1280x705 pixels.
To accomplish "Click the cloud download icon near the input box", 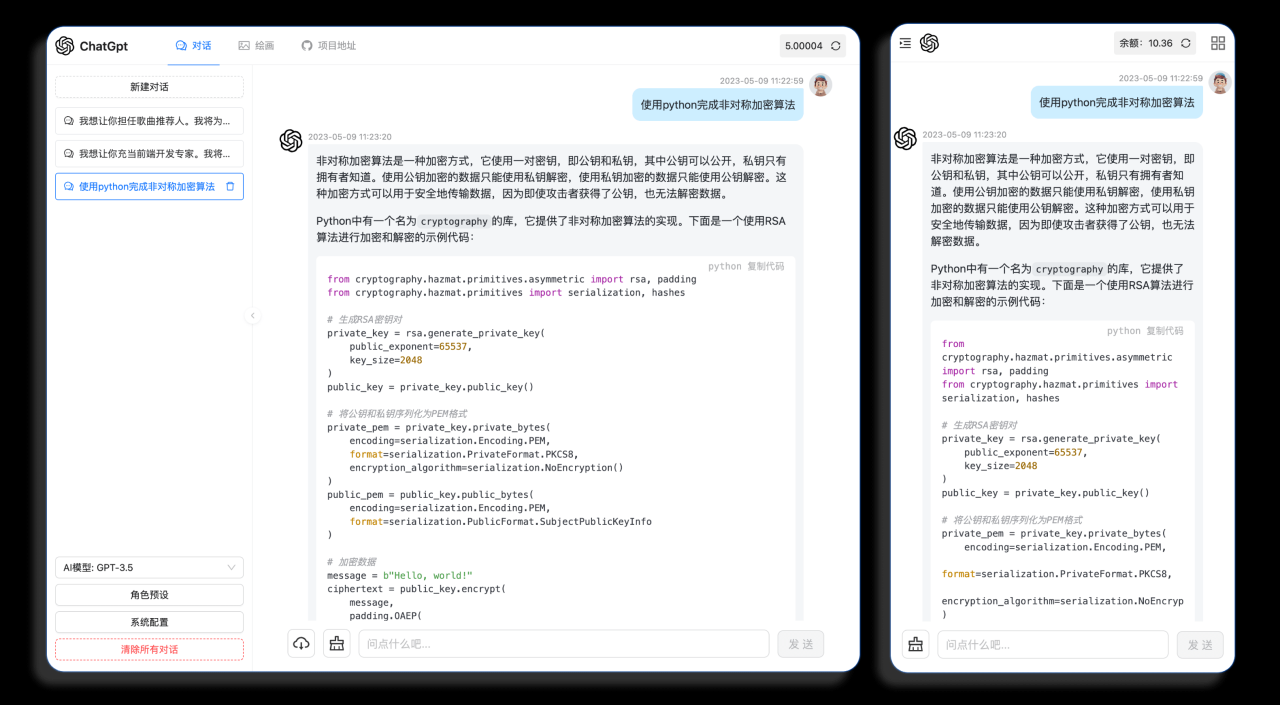I will point(301,644).
